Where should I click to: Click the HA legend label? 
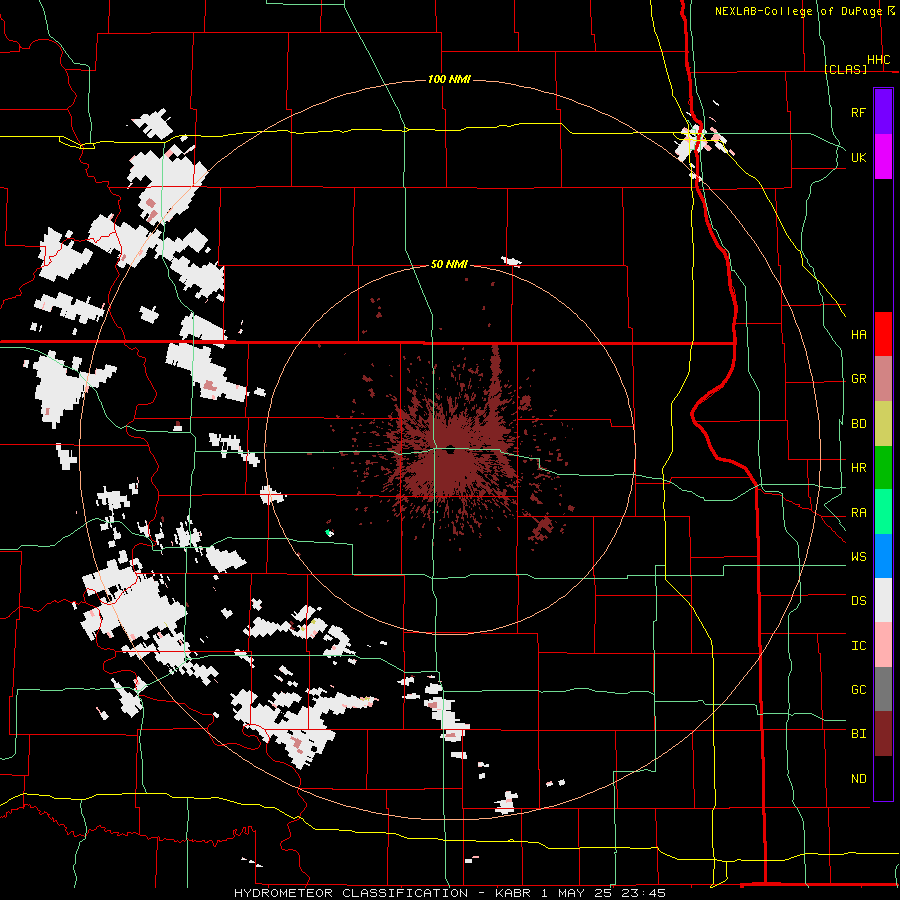(858, 335)
